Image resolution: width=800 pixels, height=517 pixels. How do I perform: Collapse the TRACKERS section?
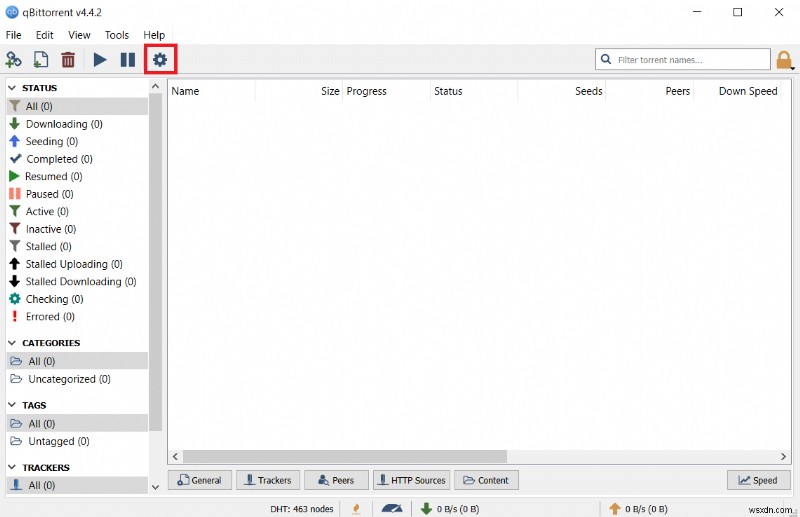click(x=12, y=467)
